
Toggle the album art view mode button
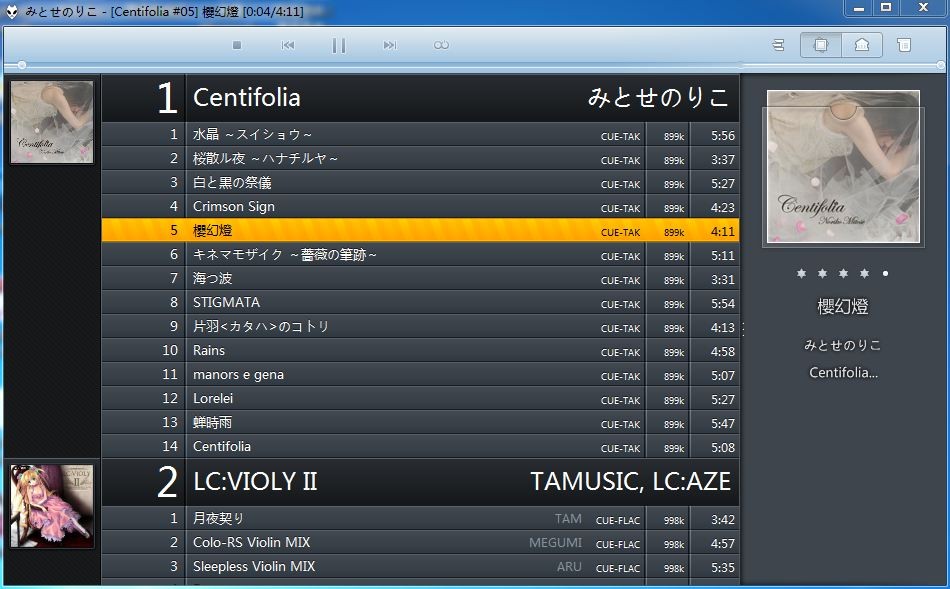coord(820,45)
